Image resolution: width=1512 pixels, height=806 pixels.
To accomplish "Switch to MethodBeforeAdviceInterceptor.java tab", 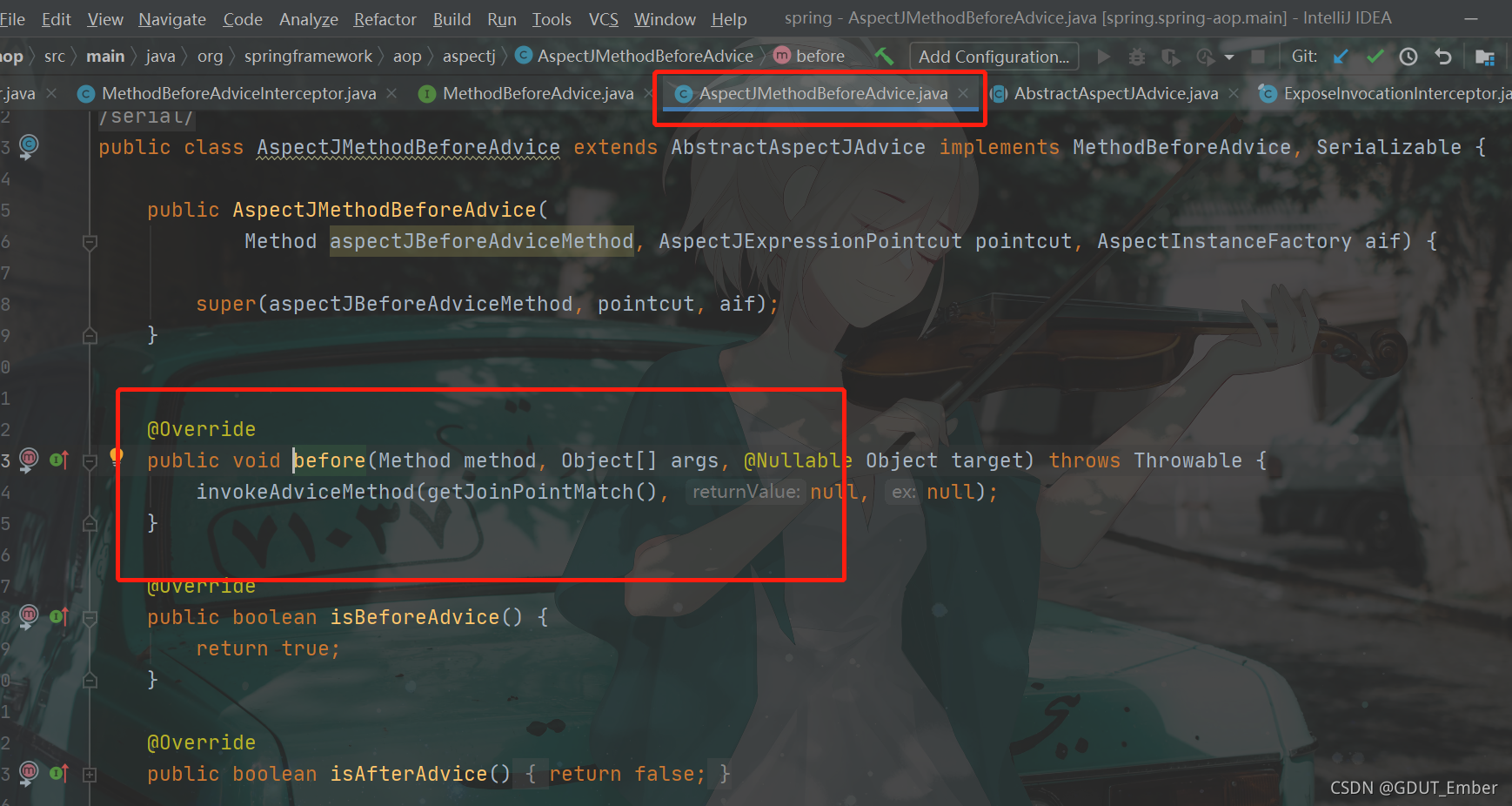I will [x=238, y=93].
